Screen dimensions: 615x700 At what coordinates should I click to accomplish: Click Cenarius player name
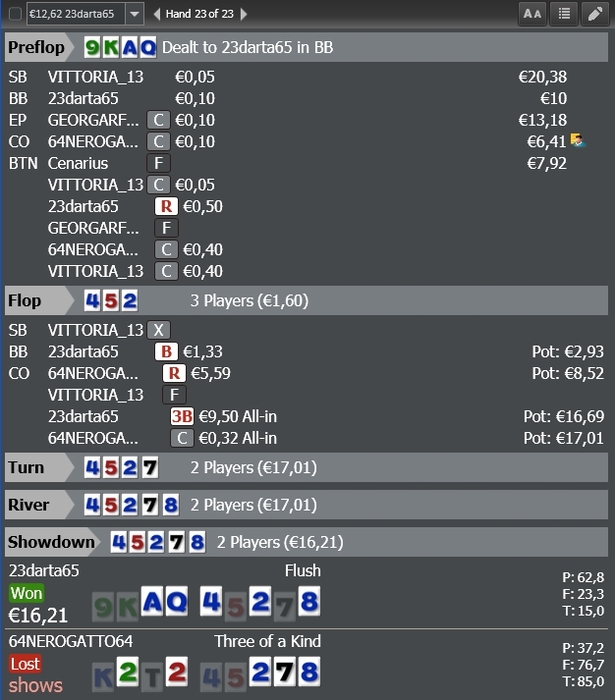(78, 163)
